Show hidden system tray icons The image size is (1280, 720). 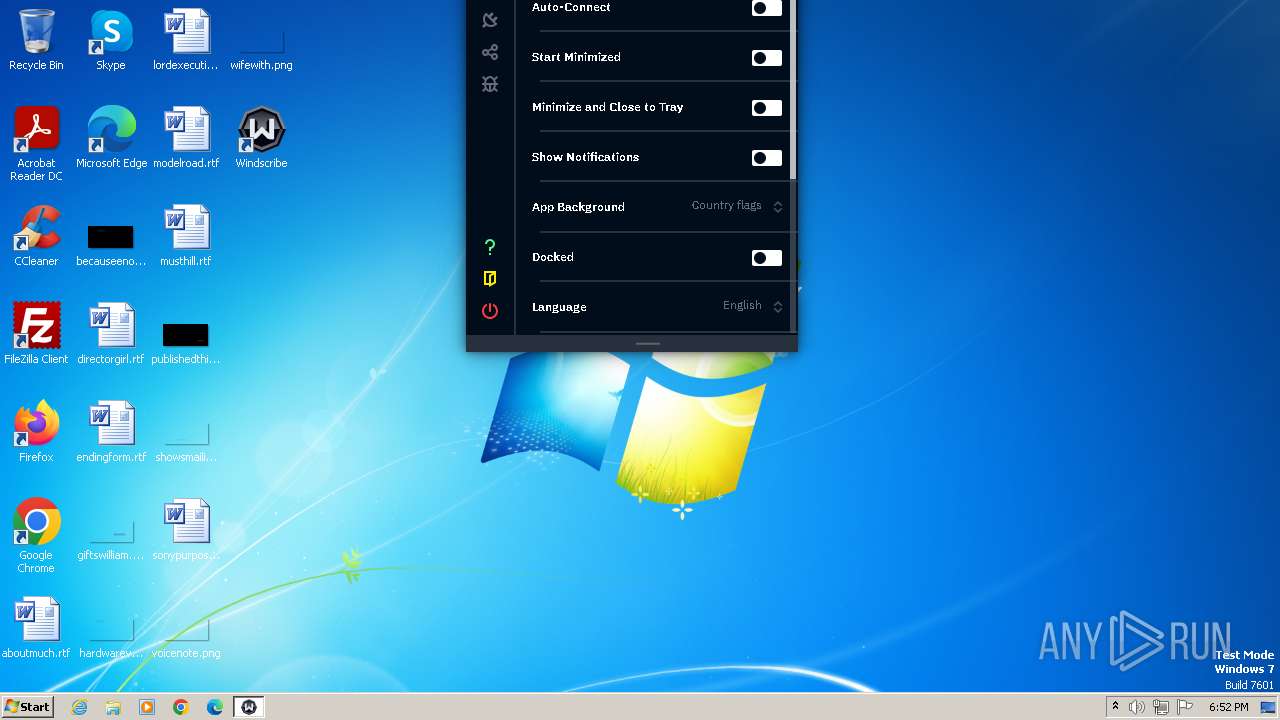[x=1115, y=707]
